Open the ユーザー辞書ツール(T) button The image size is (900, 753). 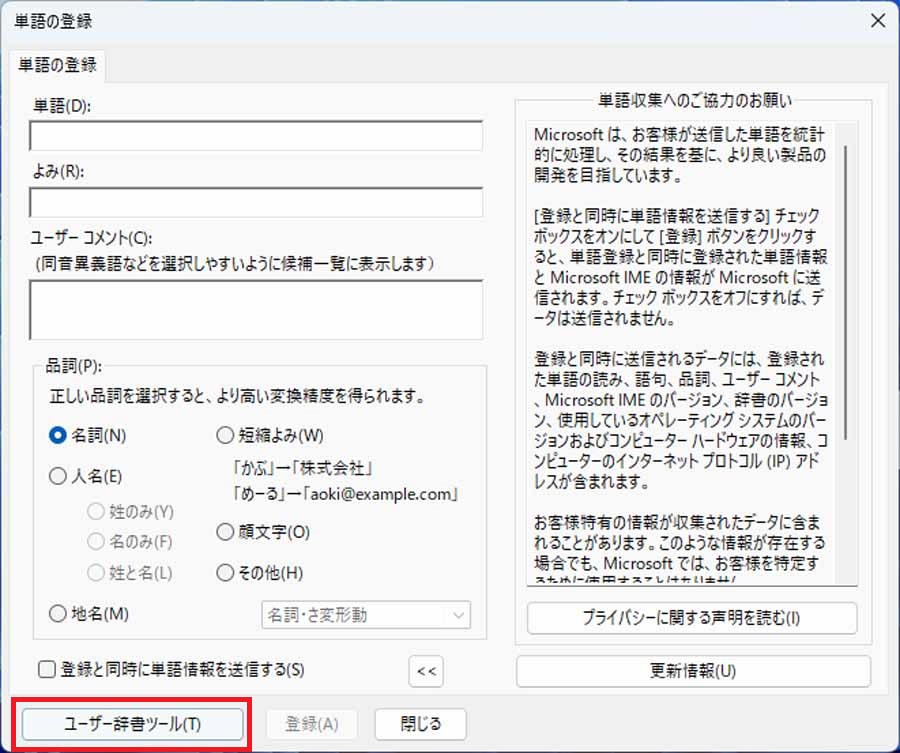[x=133, y=724]
